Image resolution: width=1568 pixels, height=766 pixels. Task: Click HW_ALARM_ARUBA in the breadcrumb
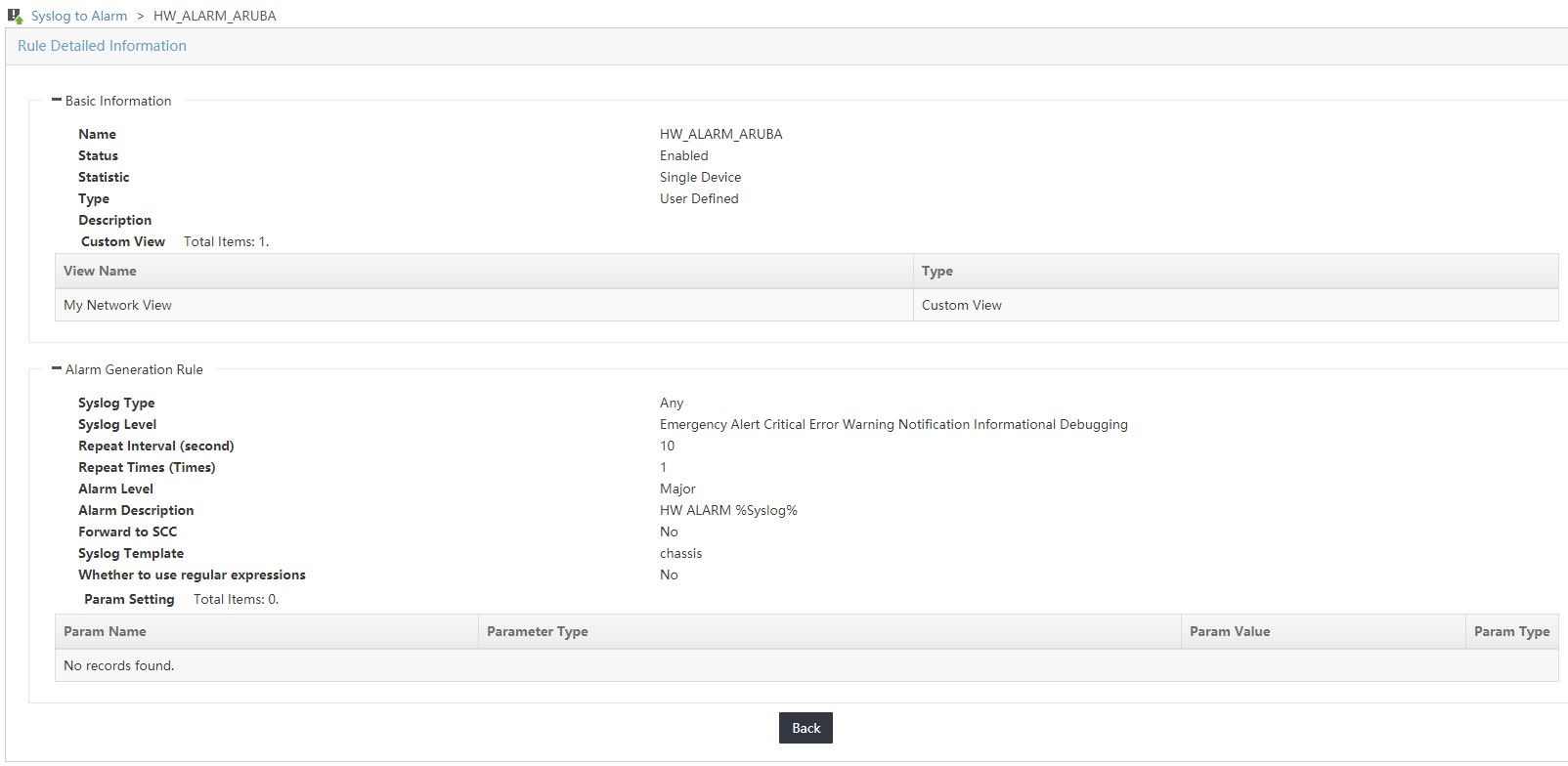coord(214,16)
